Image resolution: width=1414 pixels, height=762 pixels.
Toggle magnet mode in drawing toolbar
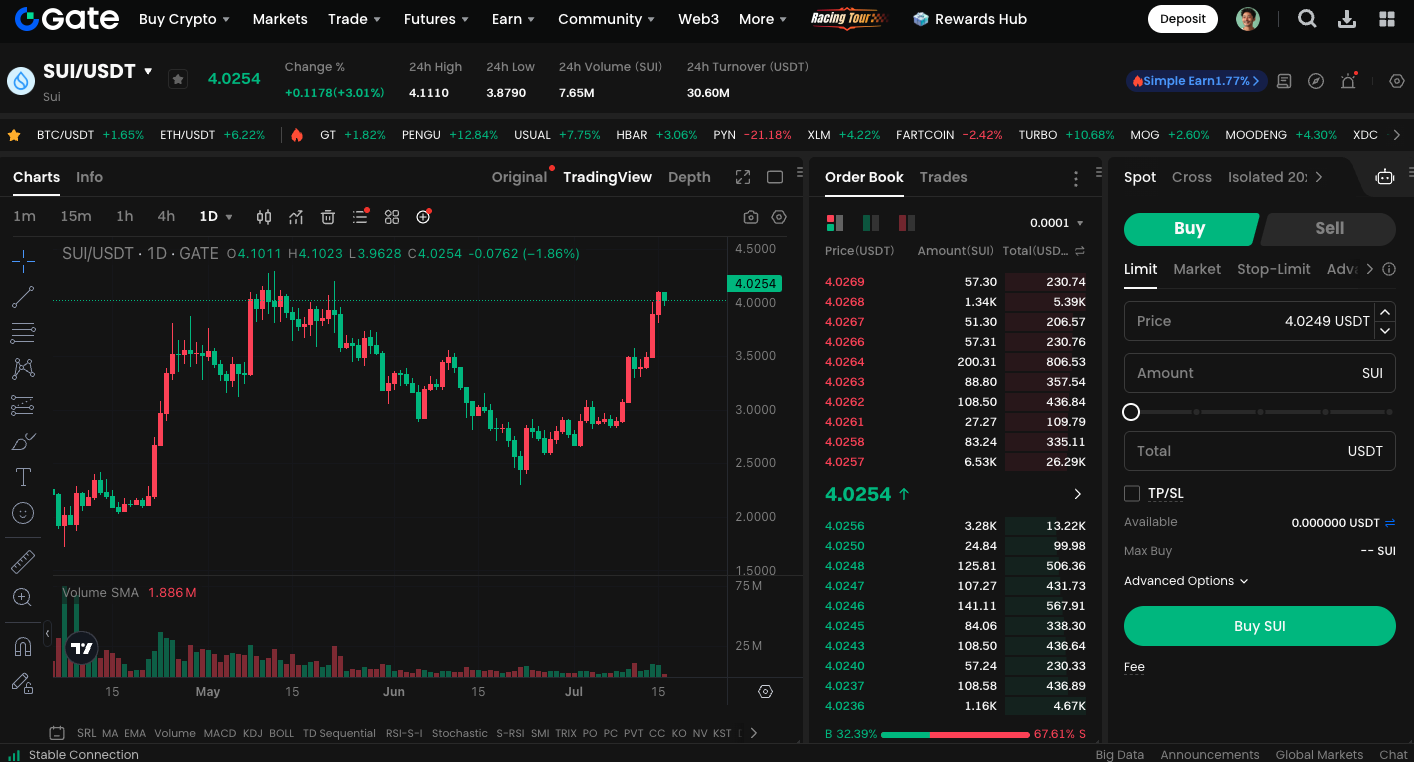(23, 647)
